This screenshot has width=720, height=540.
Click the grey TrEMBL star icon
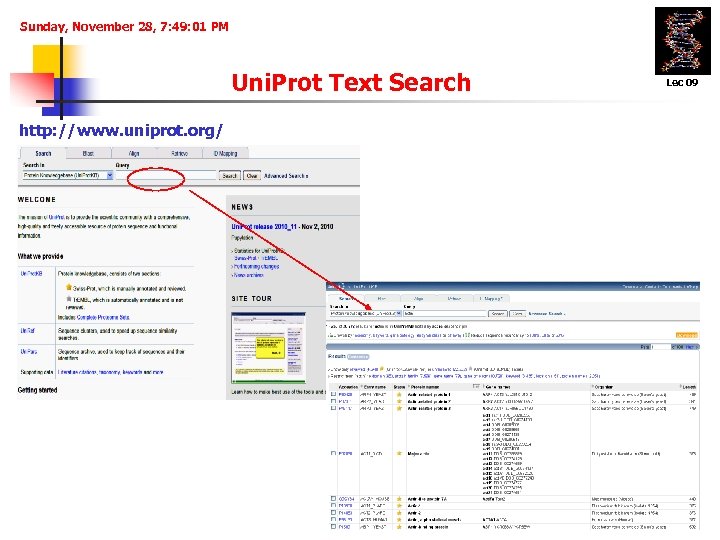(x=69, y=299)
